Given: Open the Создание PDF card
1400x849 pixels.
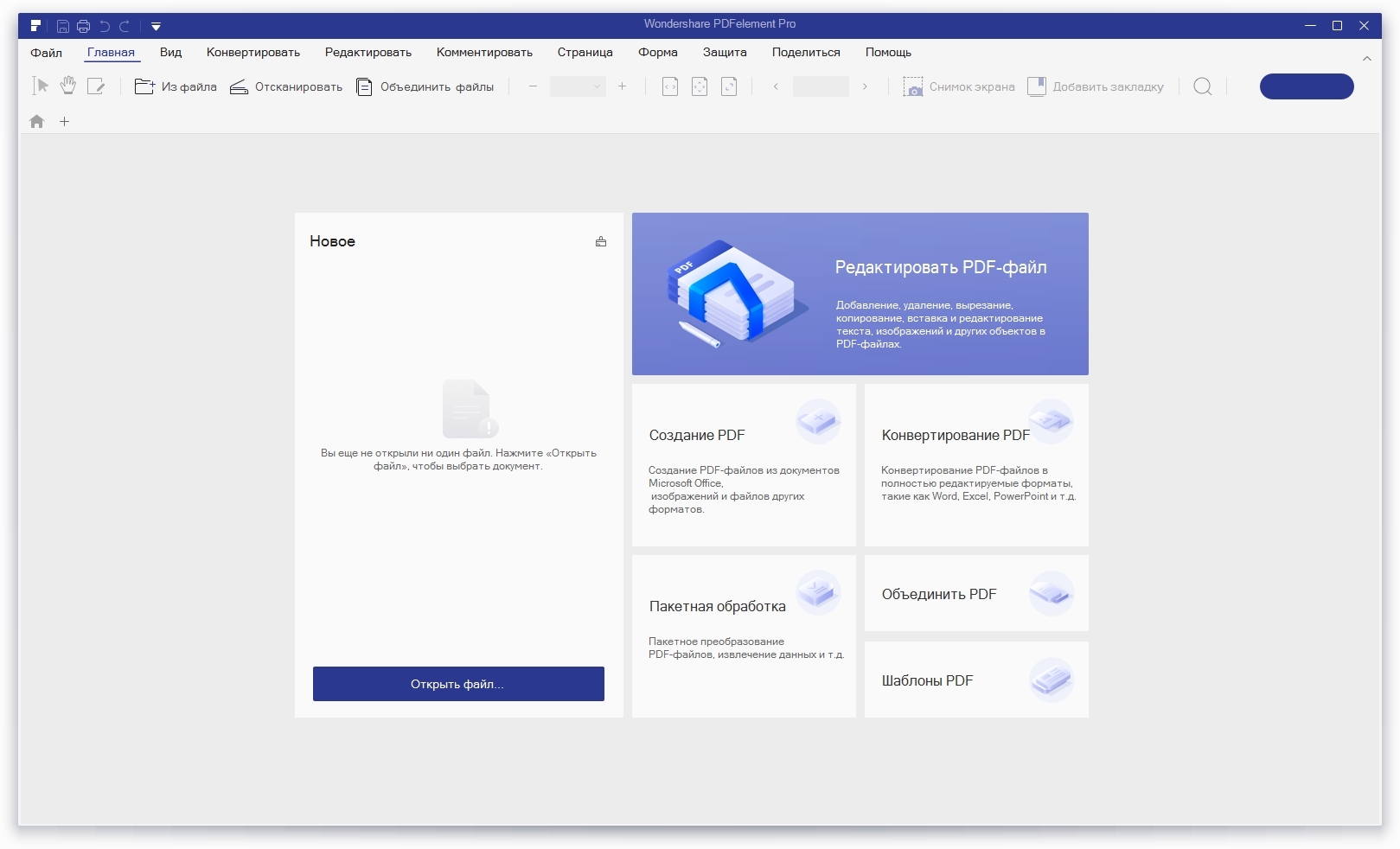Looking at the screenshot, I should (x=744, y=465).
